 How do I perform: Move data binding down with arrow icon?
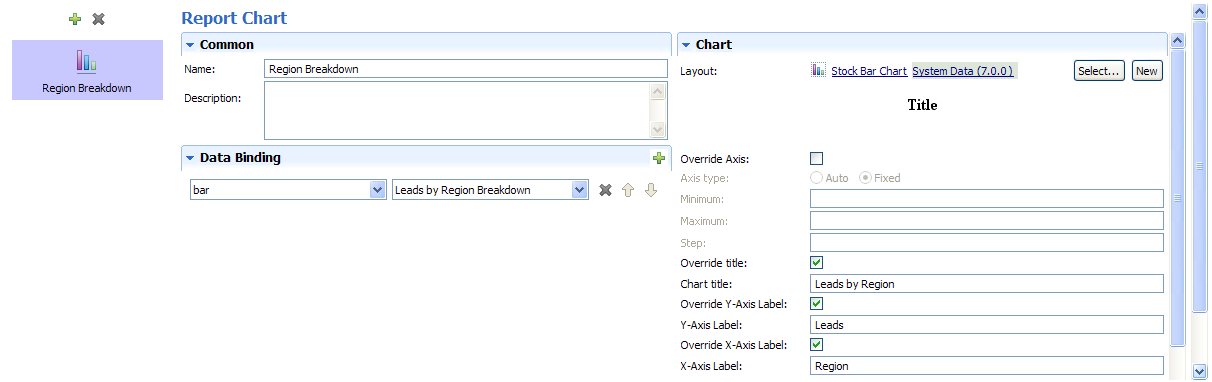[651, 190]
